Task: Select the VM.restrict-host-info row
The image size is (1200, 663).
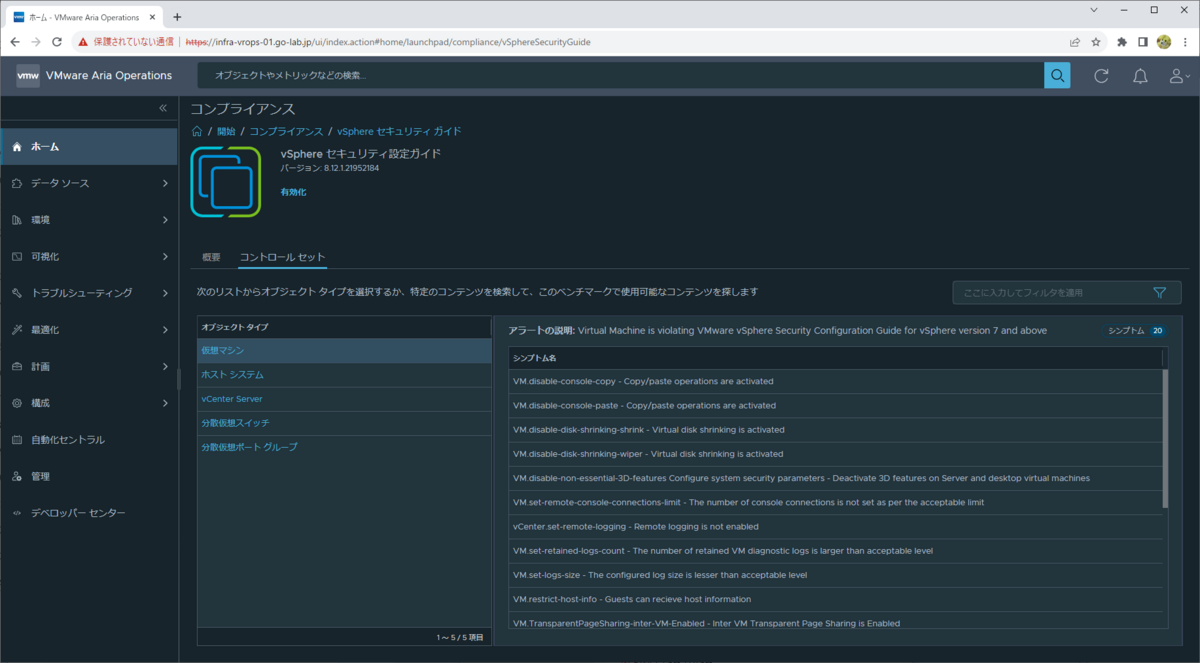Action: 835,599
